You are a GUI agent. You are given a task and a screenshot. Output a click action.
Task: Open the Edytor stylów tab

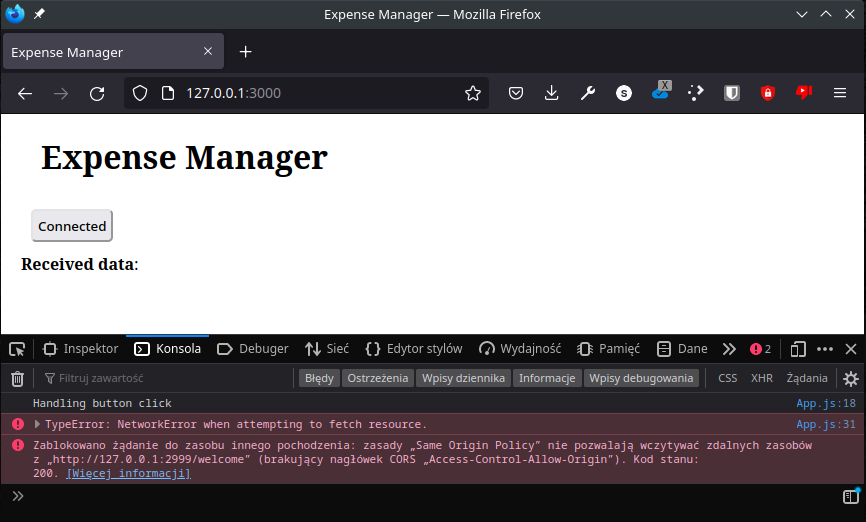click(414, 349)
